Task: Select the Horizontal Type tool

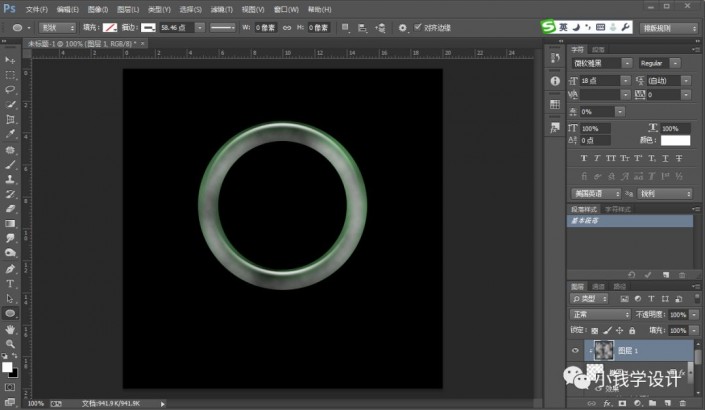Action: click(10, 283)
